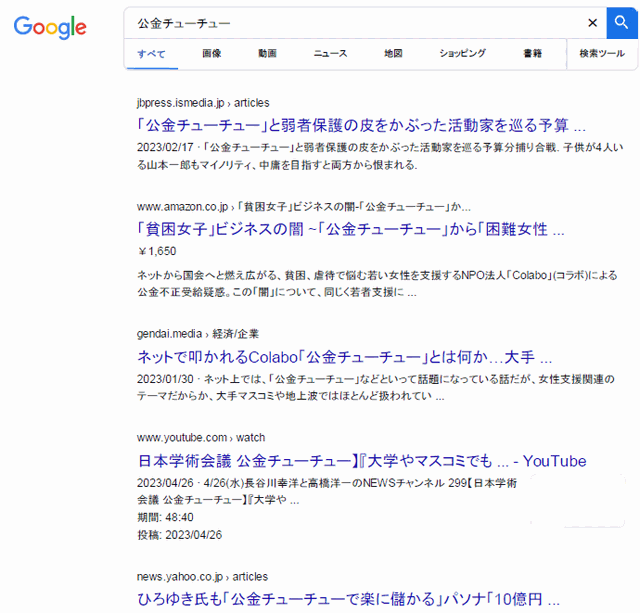Click the 期間: 48:40 duration text

point(165,517)
